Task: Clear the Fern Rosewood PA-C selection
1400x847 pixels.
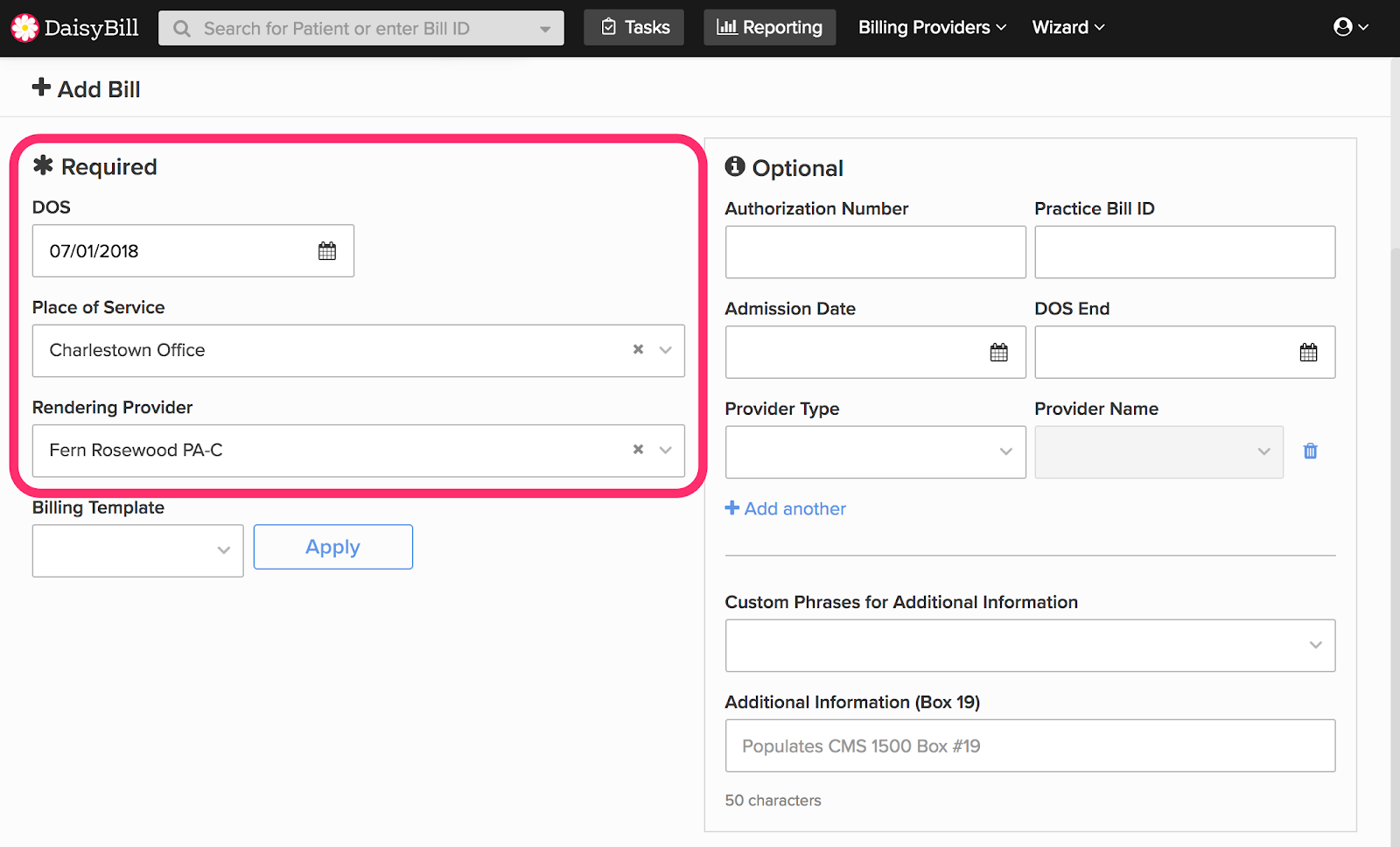Action: 639,450
